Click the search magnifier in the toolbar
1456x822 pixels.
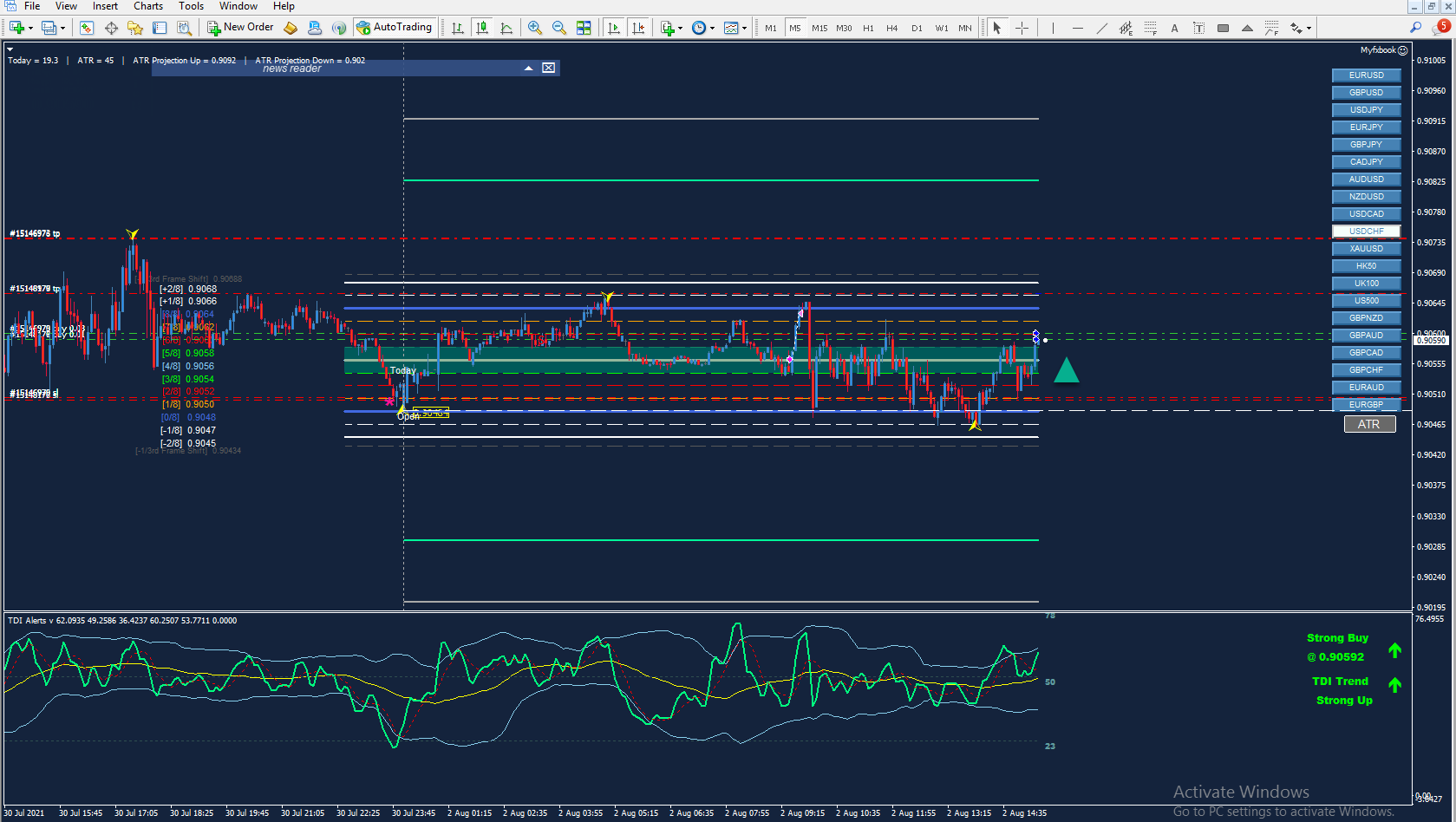1415,28
